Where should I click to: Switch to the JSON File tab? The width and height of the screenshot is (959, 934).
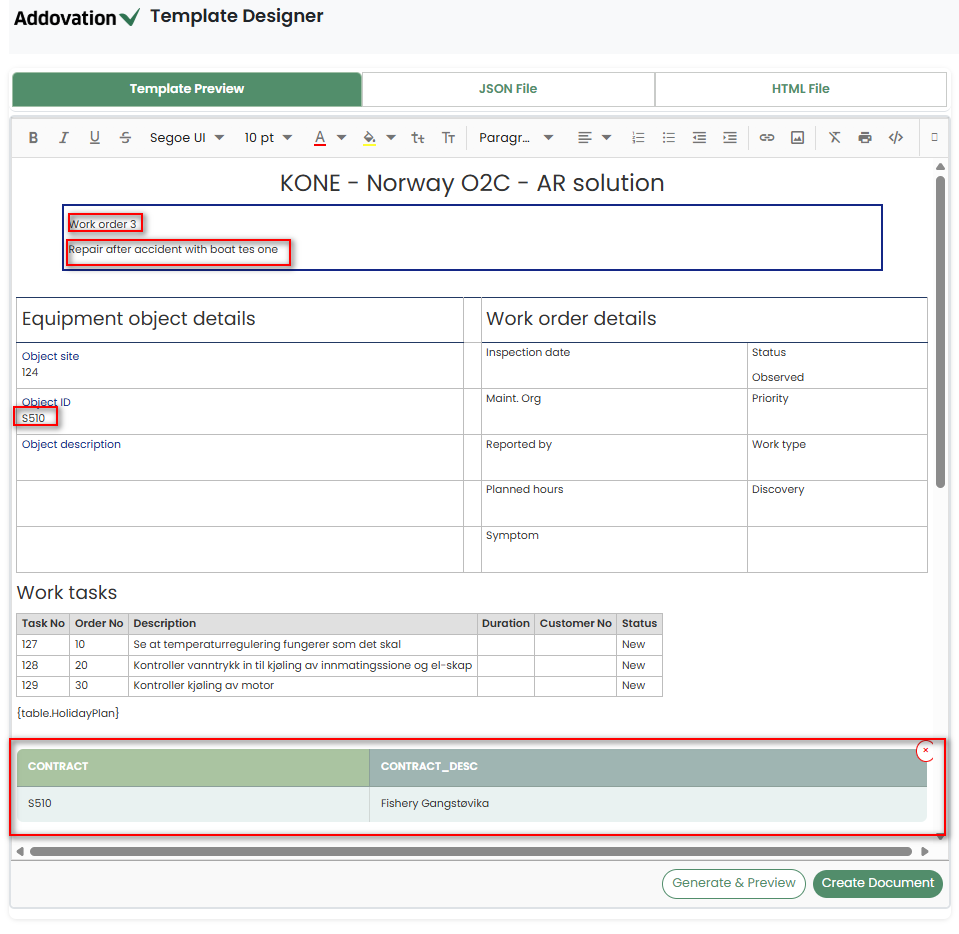coord(508,89)
